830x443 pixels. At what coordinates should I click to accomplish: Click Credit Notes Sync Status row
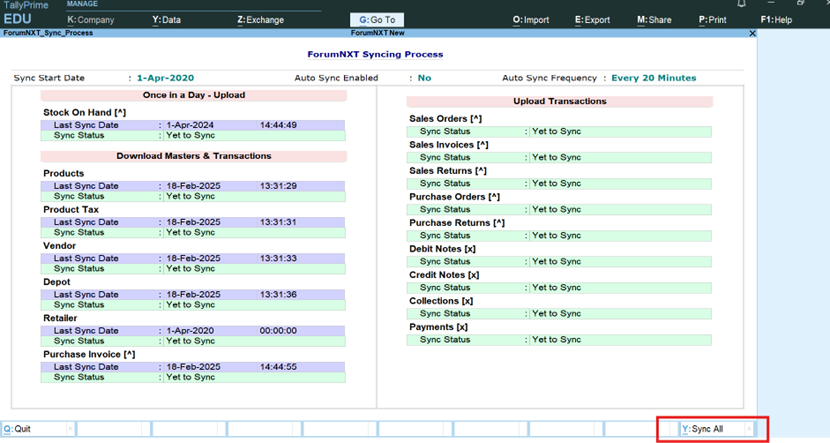559,287
